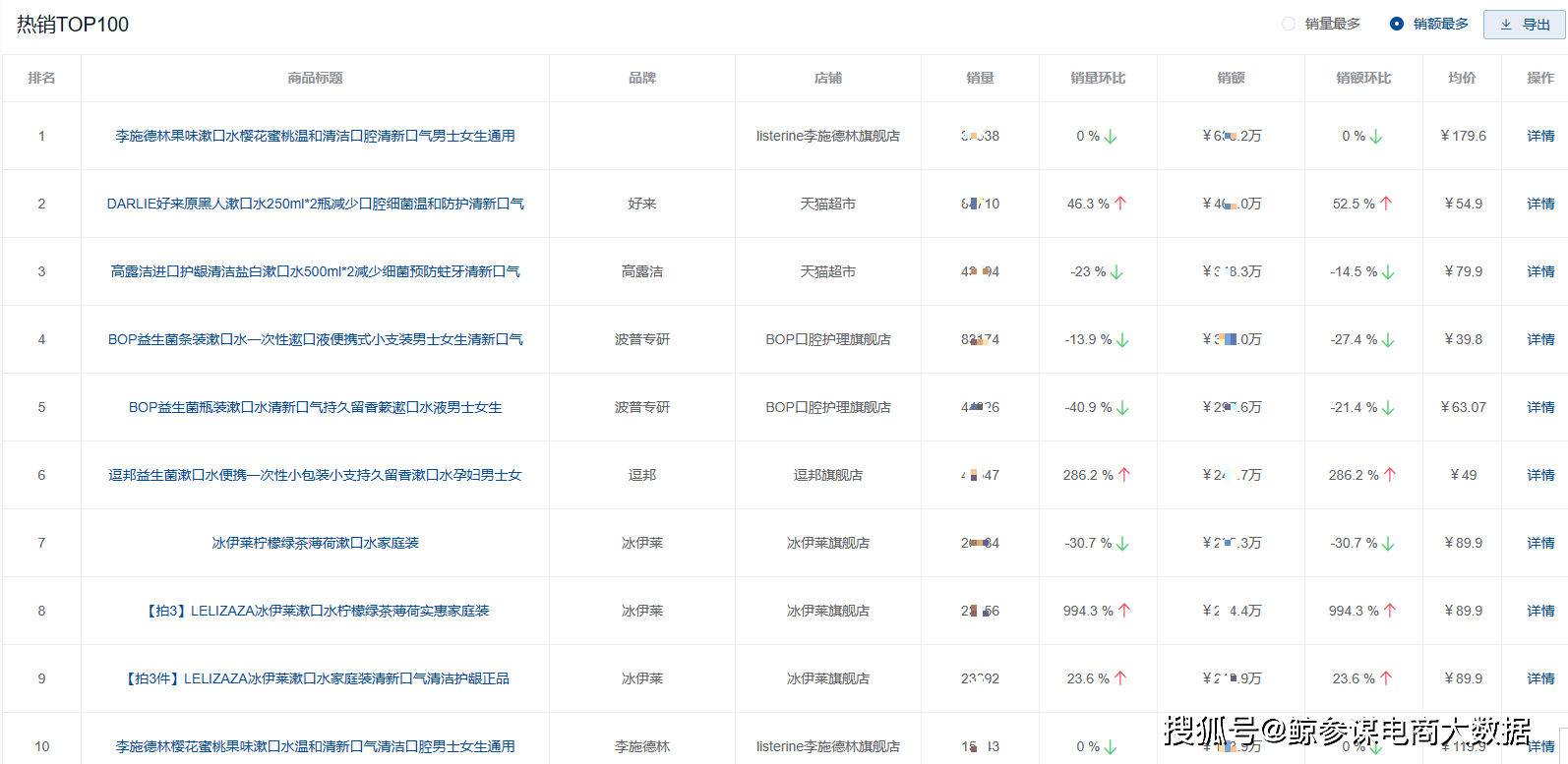
Task: Open 详情 for rank 5 row
Action: point(1540,407)
